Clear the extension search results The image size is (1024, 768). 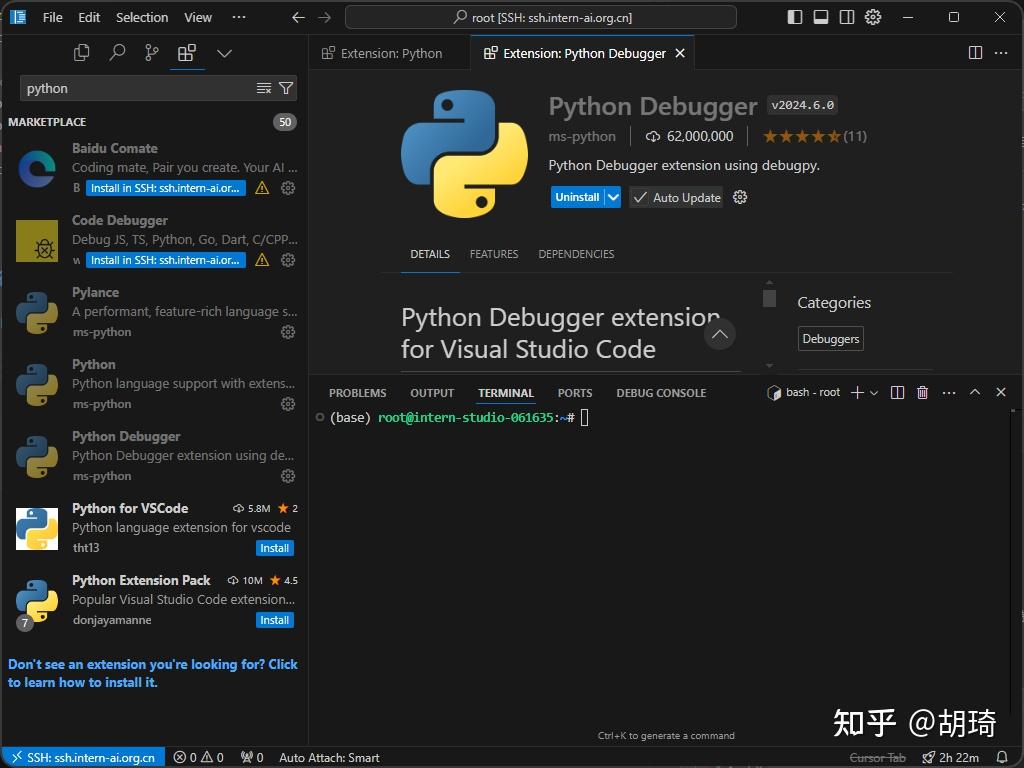coord(263,88)
